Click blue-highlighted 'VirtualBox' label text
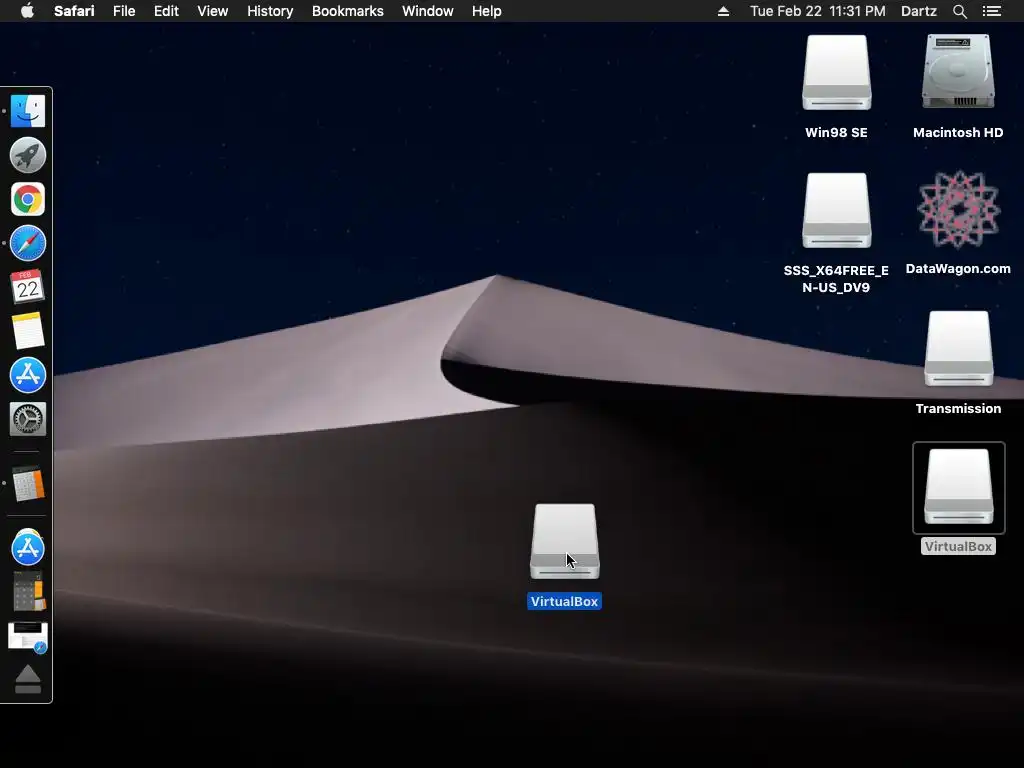 click(565, 601)
